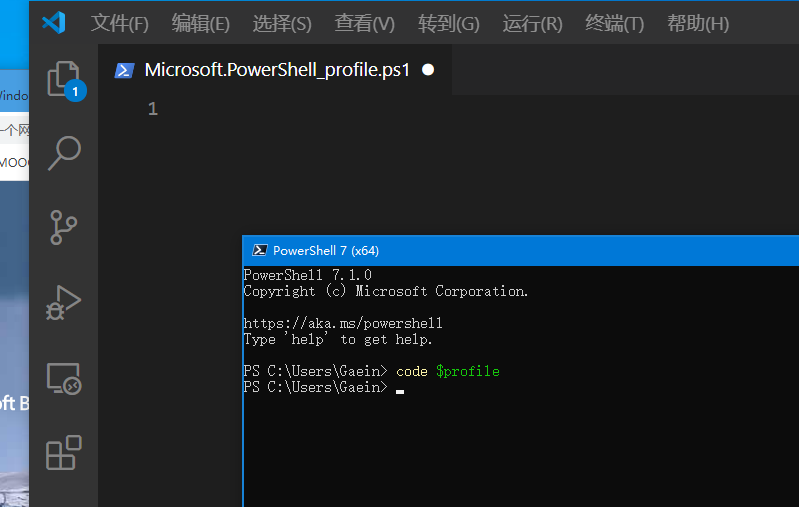Click the 'code $profile' command text
The width and height of the screenshot is (799, 507).
pos(448,371)
